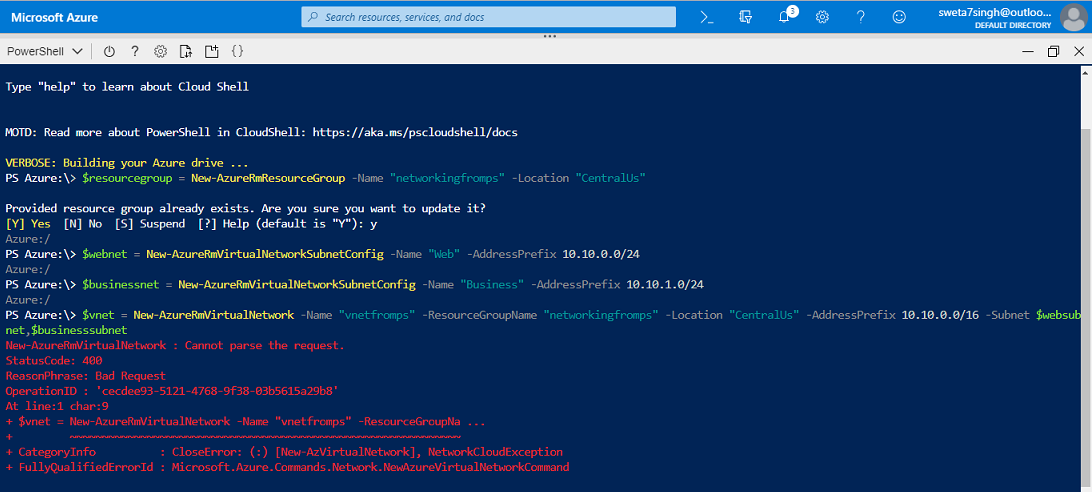Click DEFAULT DIRECTORY label
The width and height of the screenshot is (1092, 492).
[x=1013, y=25]
